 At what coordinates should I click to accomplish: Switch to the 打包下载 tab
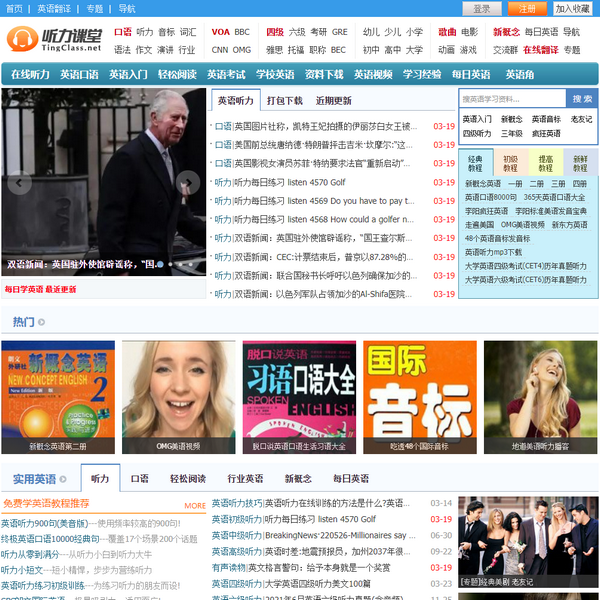click(284, 101)
